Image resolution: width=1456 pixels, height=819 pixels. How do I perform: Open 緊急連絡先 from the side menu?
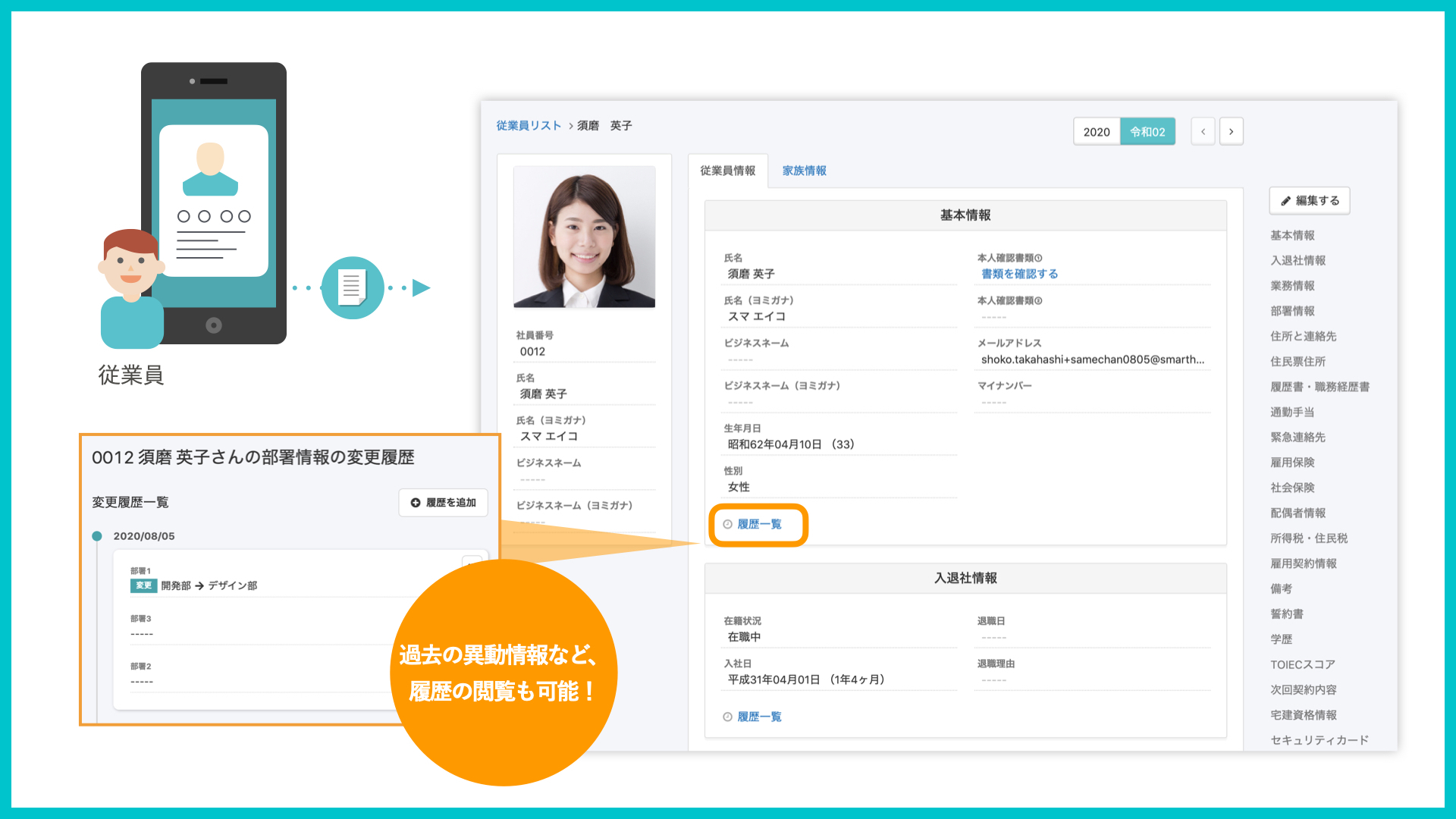coord(1297,437)
